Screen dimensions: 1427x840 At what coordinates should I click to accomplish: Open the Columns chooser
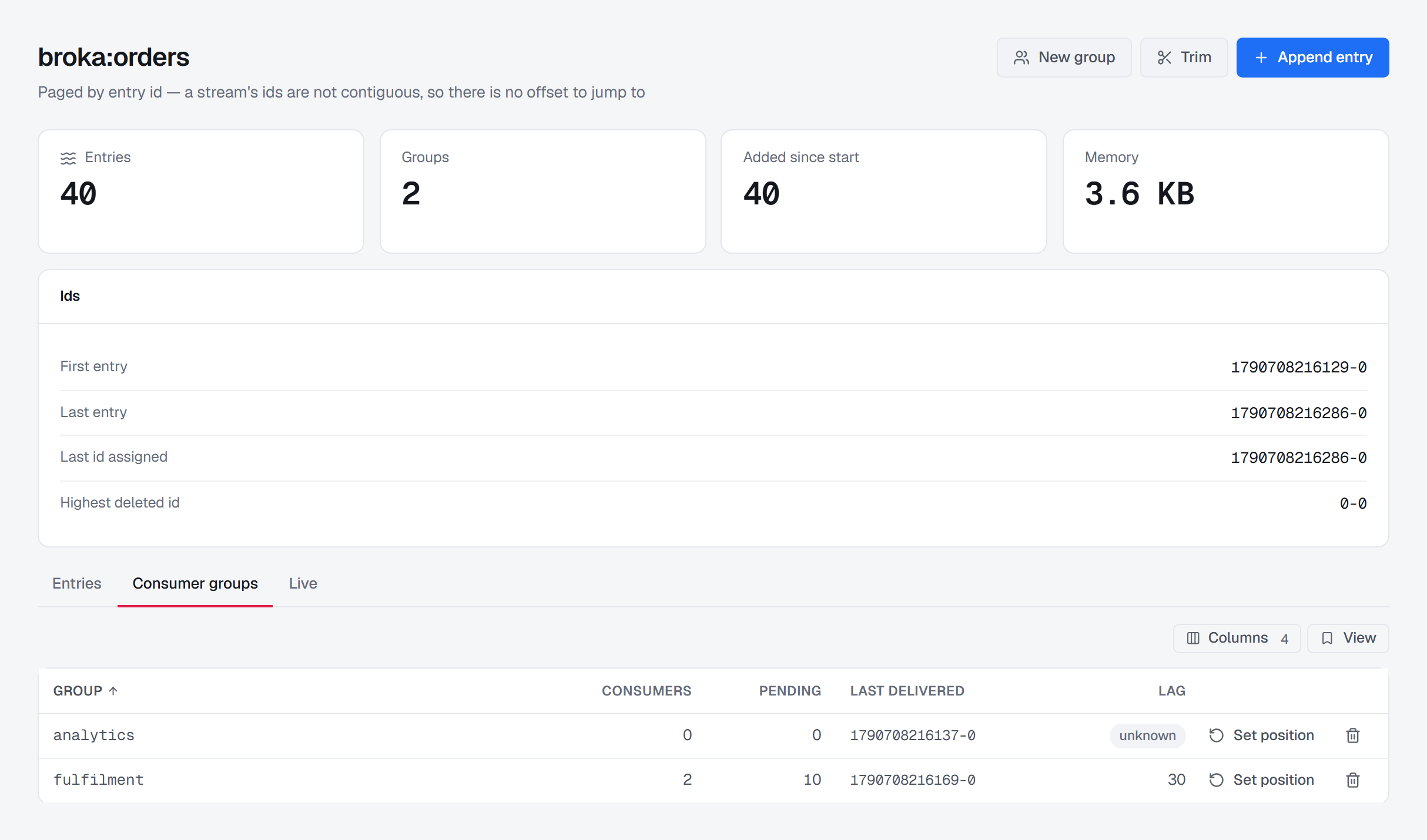pos(1237,638)
